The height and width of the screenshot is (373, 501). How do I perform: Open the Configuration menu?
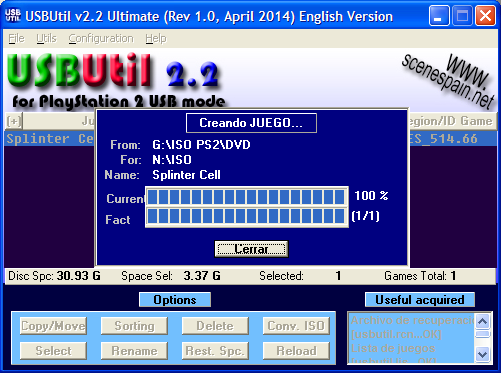pyautogui.click(x=101, y=38)
